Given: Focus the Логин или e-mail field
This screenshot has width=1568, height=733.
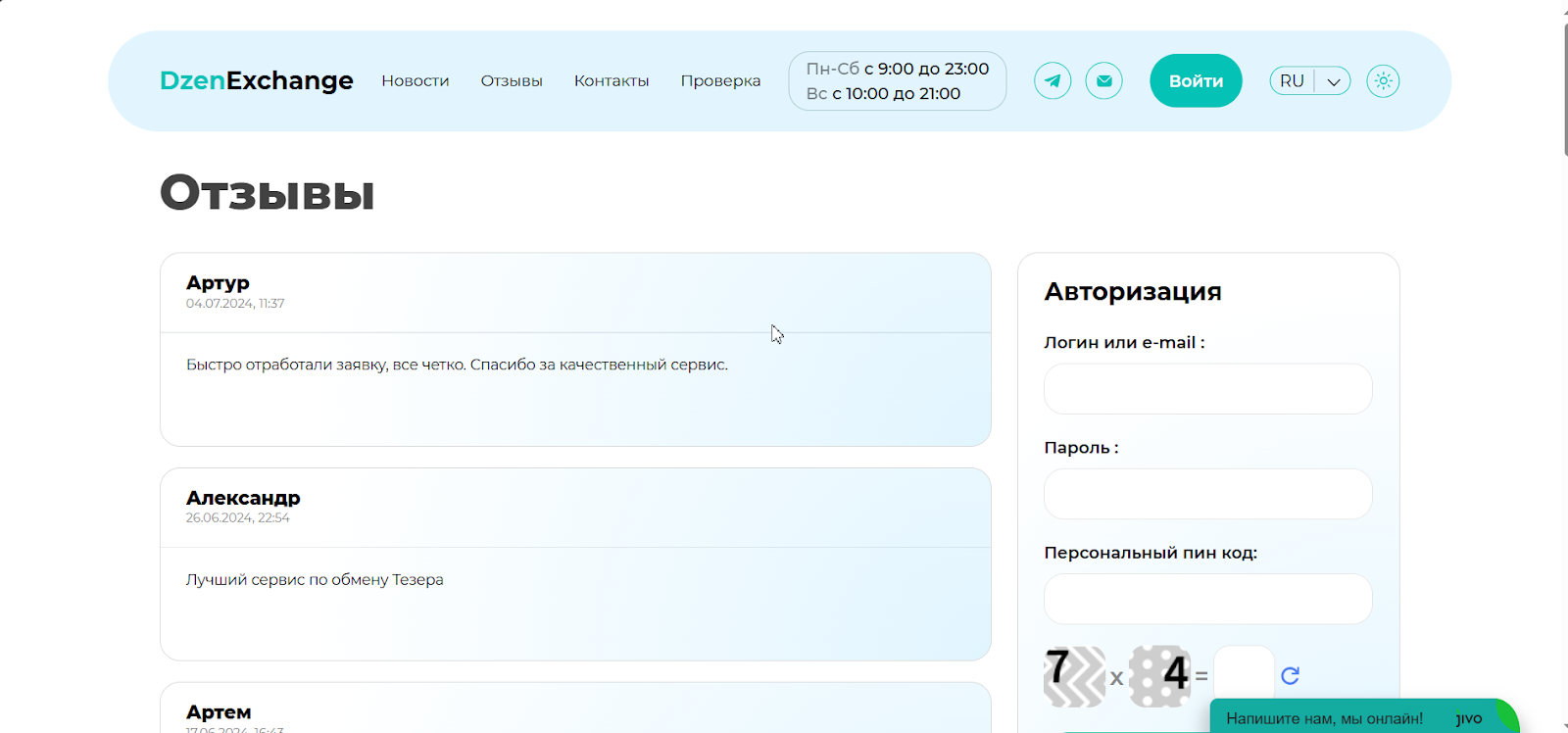Looking at the screenshot, I should (x=1207, y=389).
